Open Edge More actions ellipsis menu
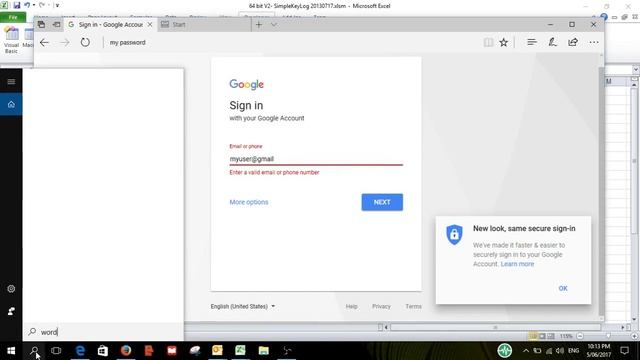The height and width of the screenshot is (360, 640). coord(594,42)
